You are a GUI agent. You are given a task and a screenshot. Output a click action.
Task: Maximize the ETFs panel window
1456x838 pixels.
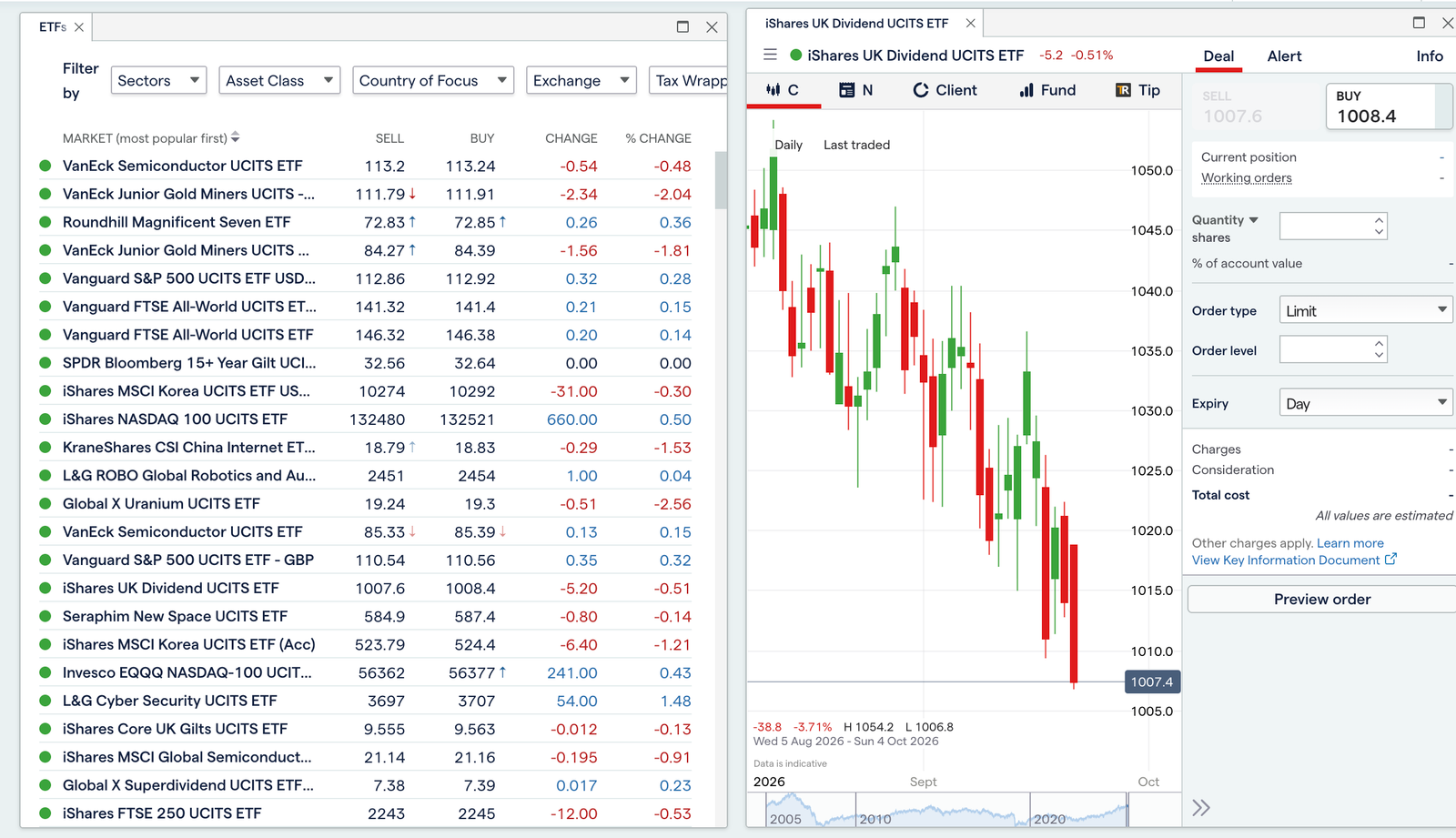(682, 26)
